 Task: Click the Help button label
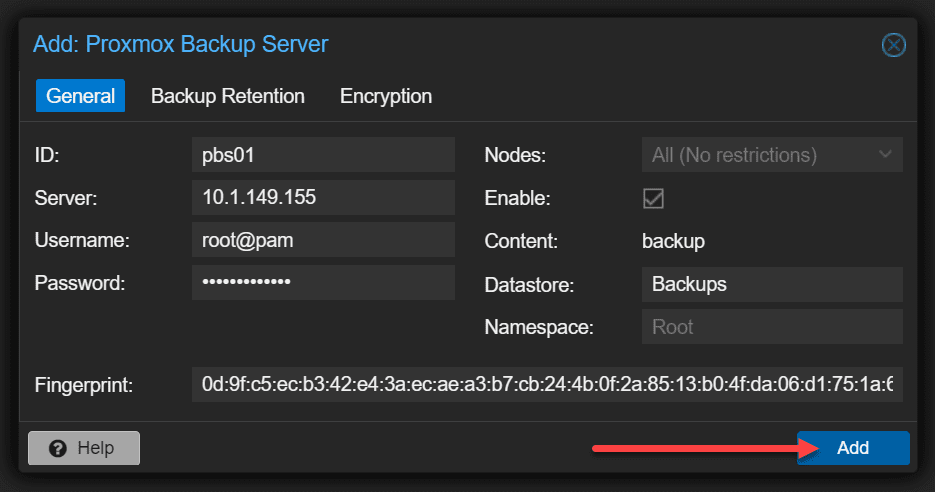[x=95, y=448]
